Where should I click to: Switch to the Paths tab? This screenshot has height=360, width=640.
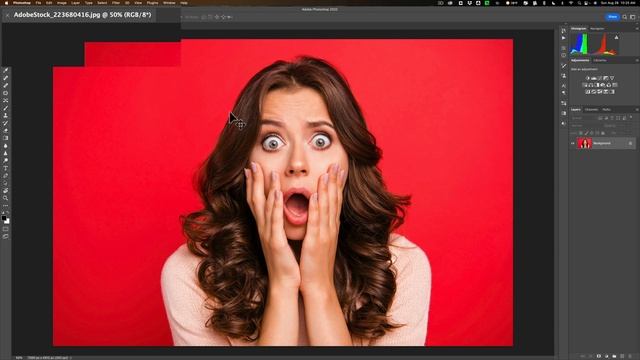click(x=607, y=109)
